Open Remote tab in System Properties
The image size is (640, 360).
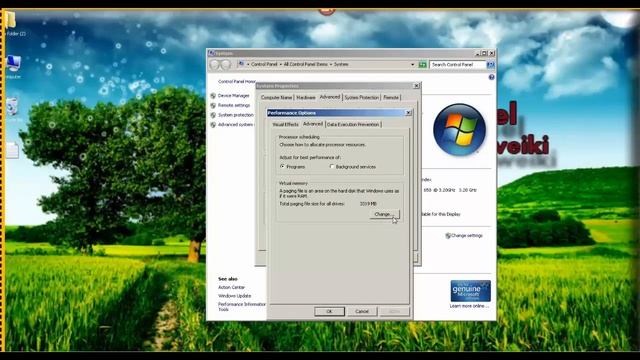click(x=391, y=98)
